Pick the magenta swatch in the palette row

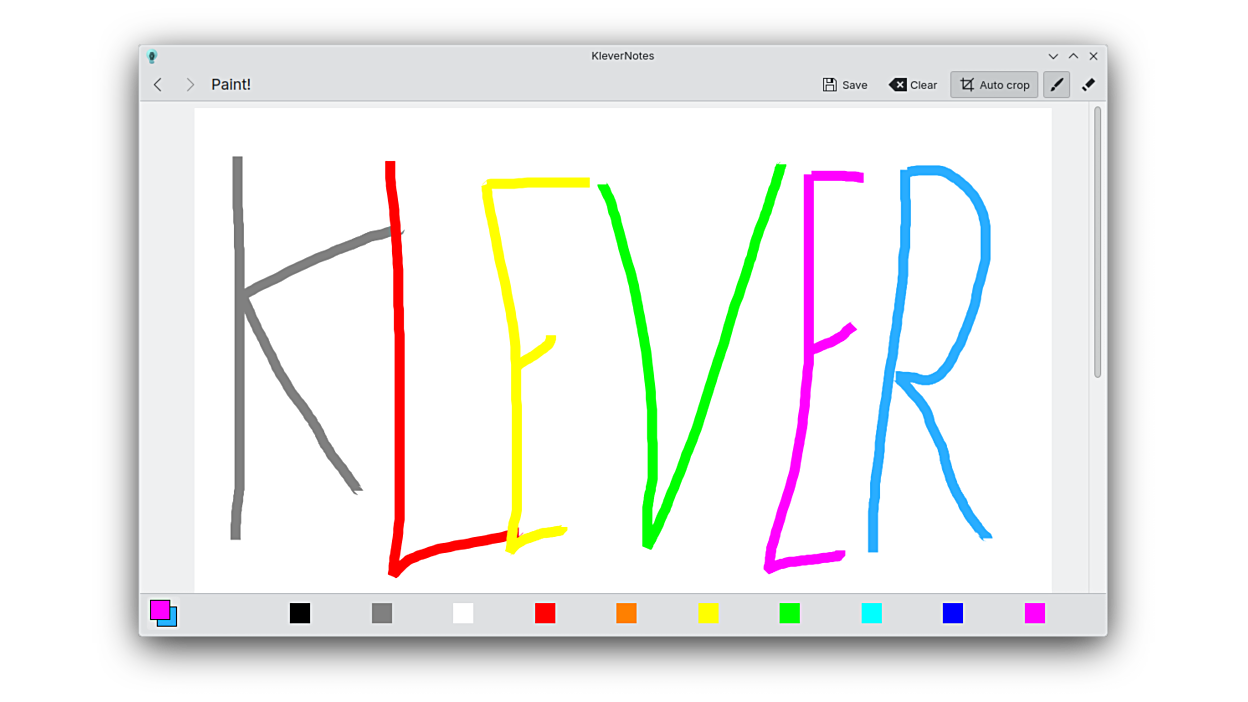click(x=1035, y=613)
